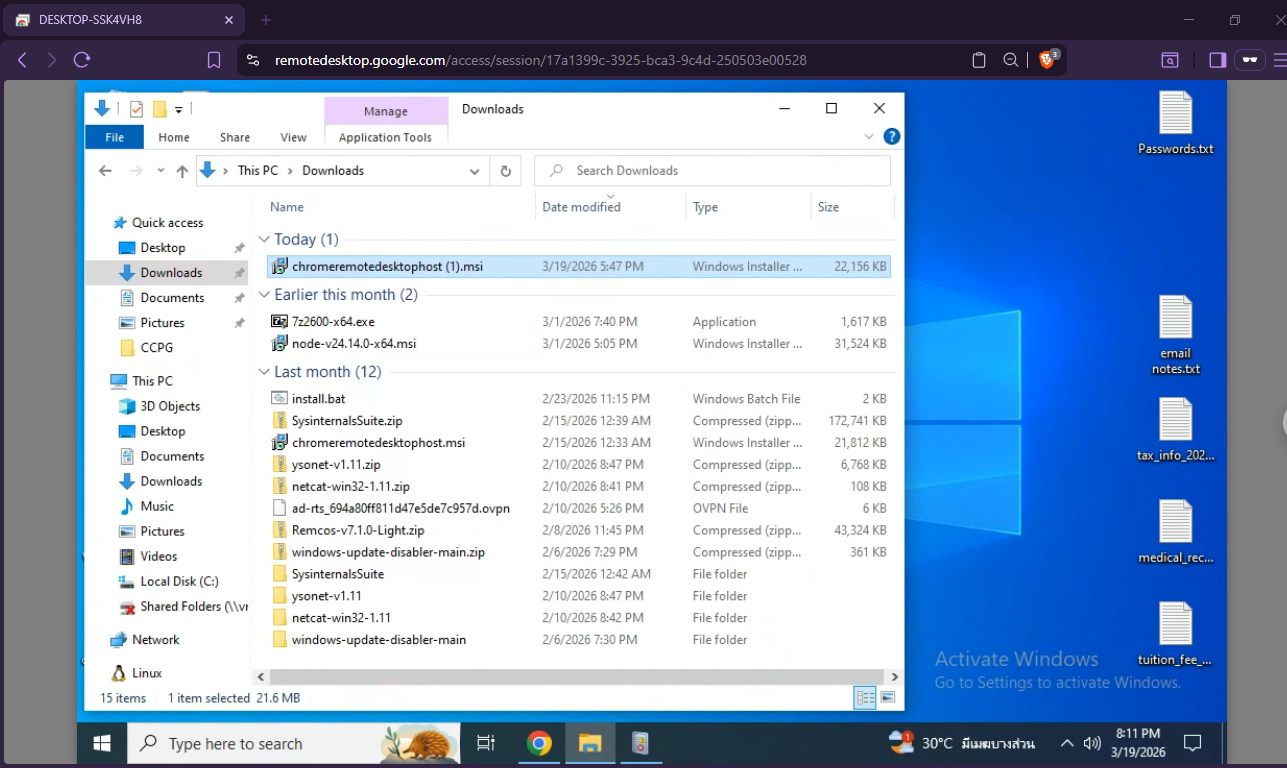Screen dimensions: 1287x768
Task: Collapse the Earlier this month group
Action: [265, 295]
